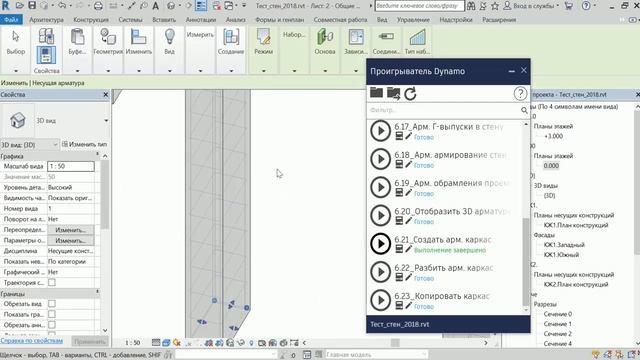640x360 pixels.
Task: Toggle the Свойства properties button
Action: [46, 55]
